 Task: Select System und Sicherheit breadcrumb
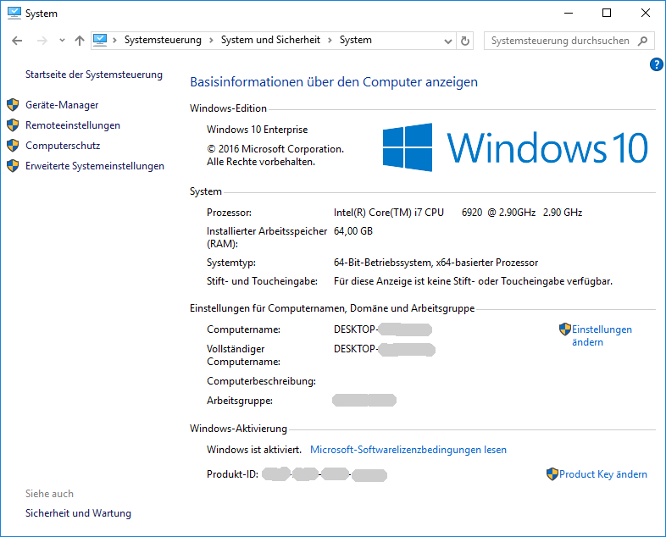(x=271, y=40)
